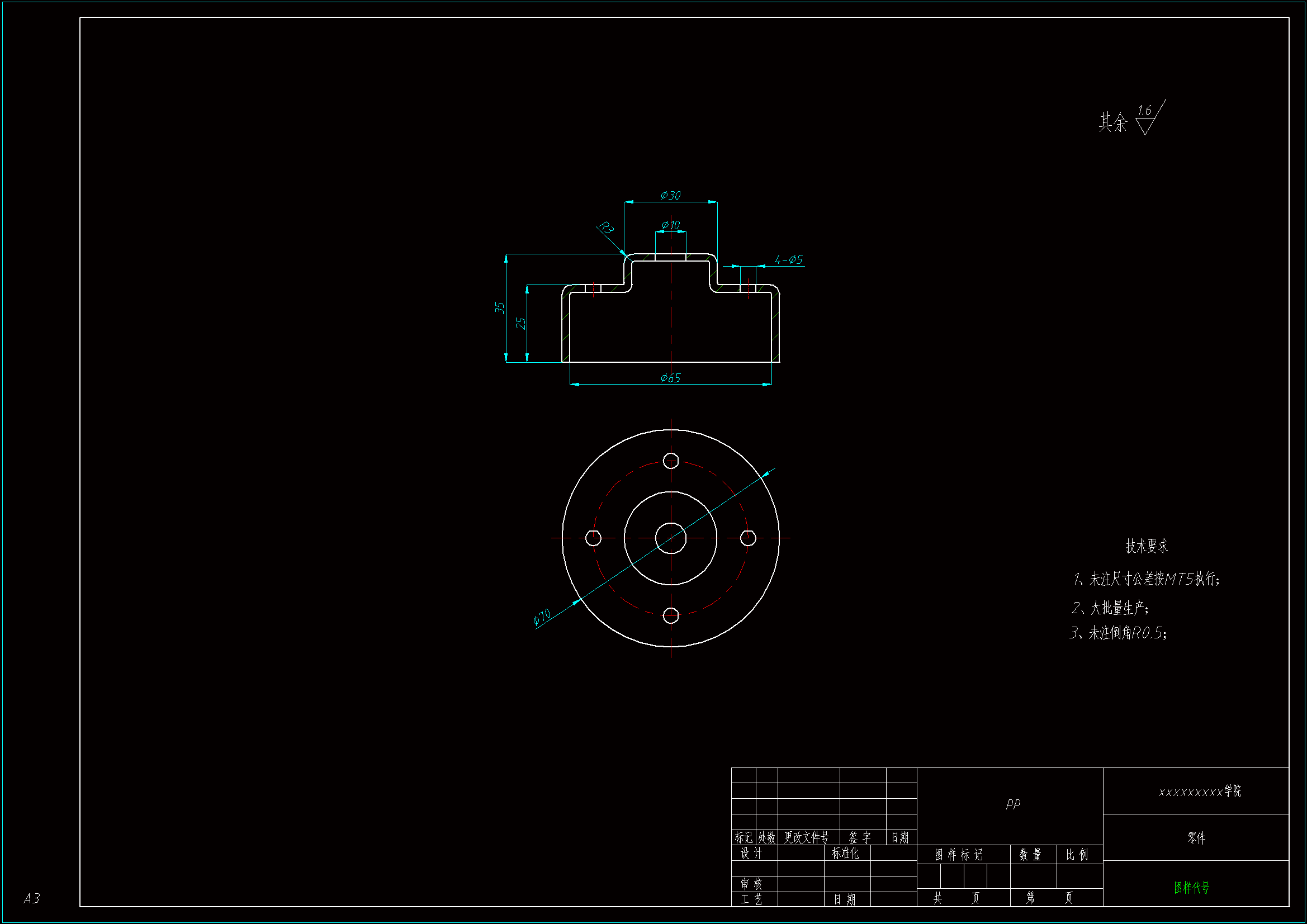The image size is (1307, 924).
Task: Click the green 图样代号 title block text
Action: point(1191,888)
